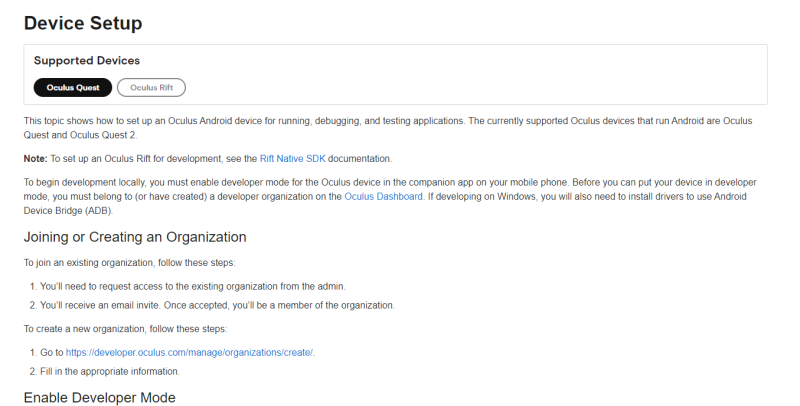
Task: Click step 'You'll receive an email invite'
Action: (x=217, y=305)
